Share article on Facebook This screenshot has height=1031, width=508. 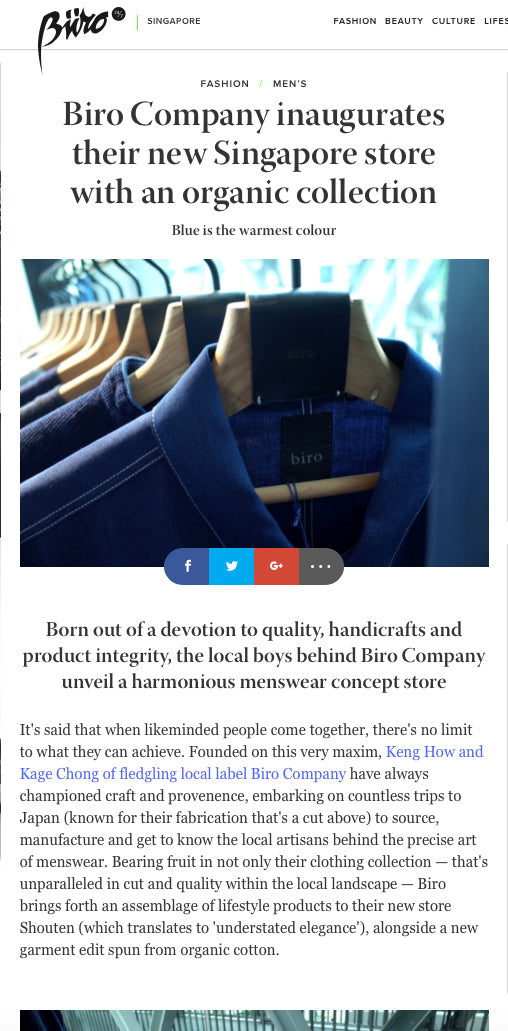187,566
